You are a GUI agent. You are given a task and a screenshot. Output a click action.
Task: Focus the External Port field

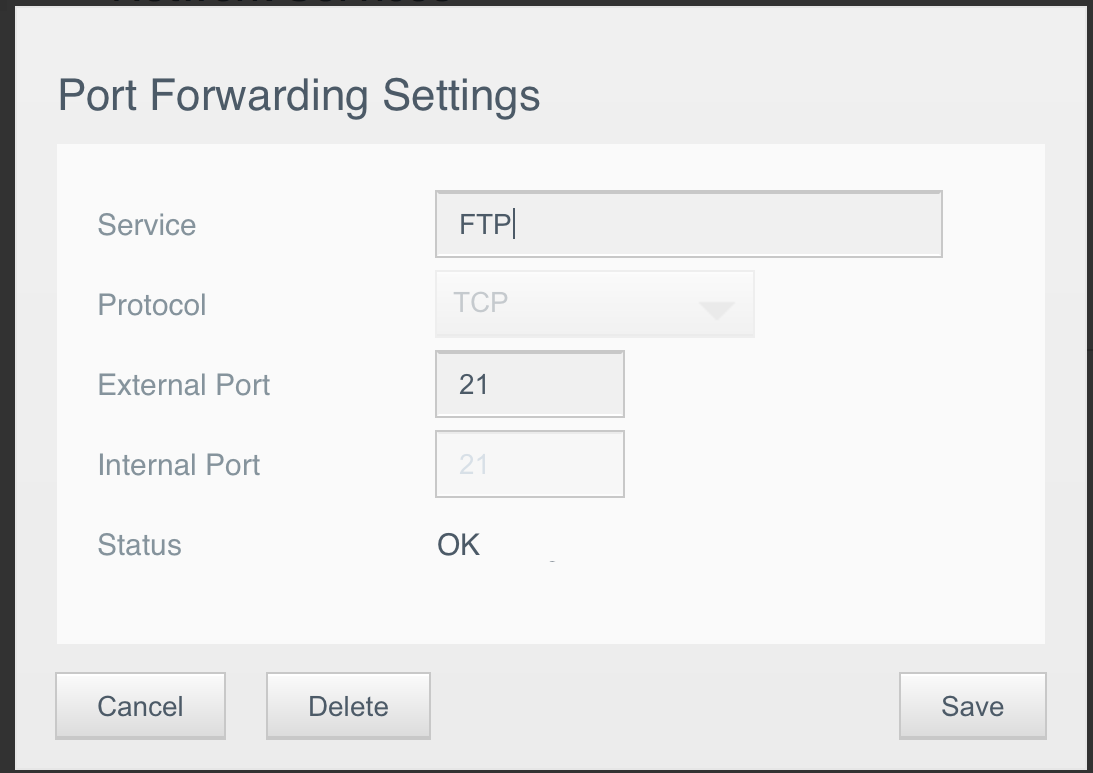[530, 384]
